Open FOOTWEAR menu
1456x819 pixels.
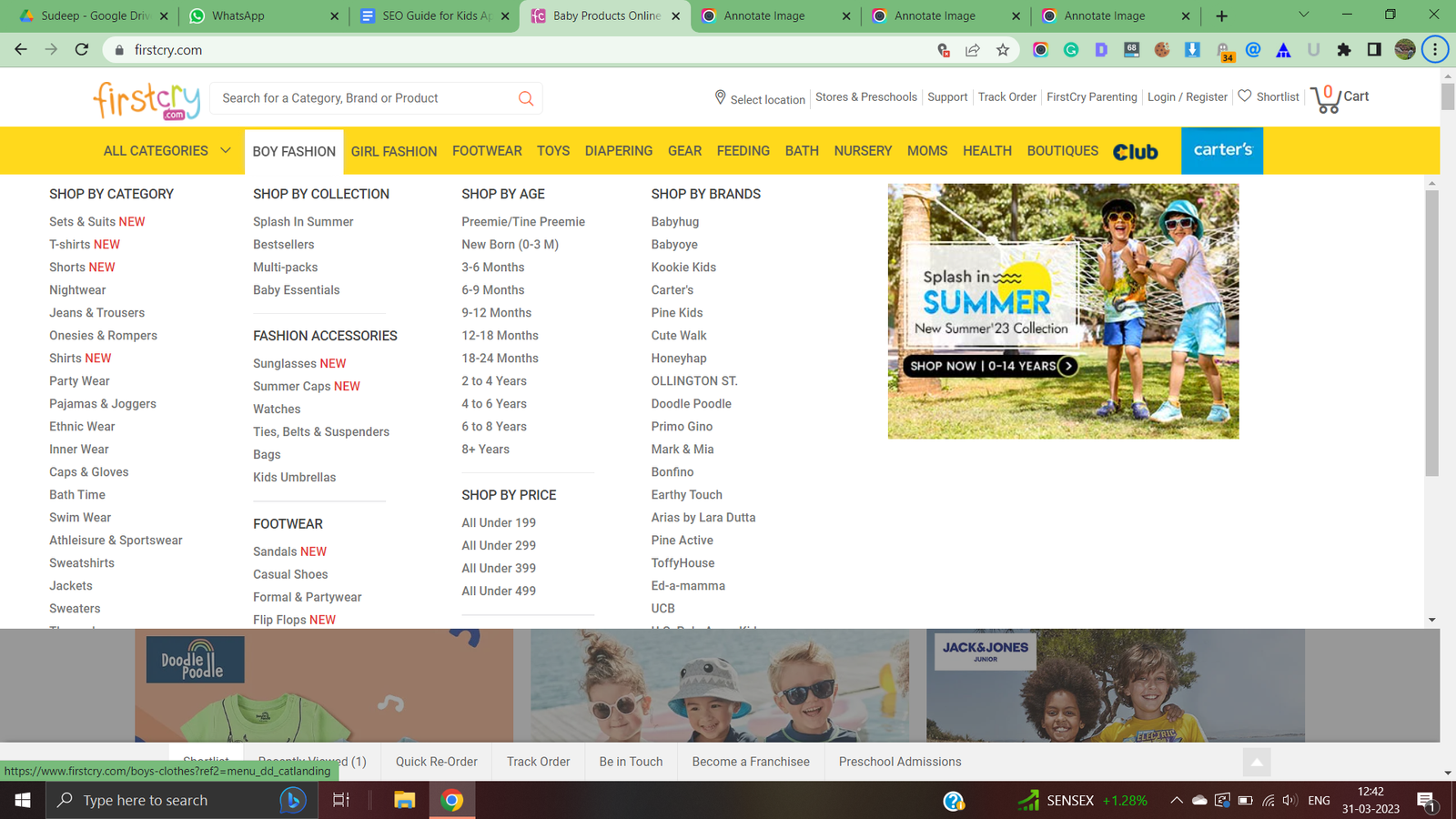pos(487,151)
